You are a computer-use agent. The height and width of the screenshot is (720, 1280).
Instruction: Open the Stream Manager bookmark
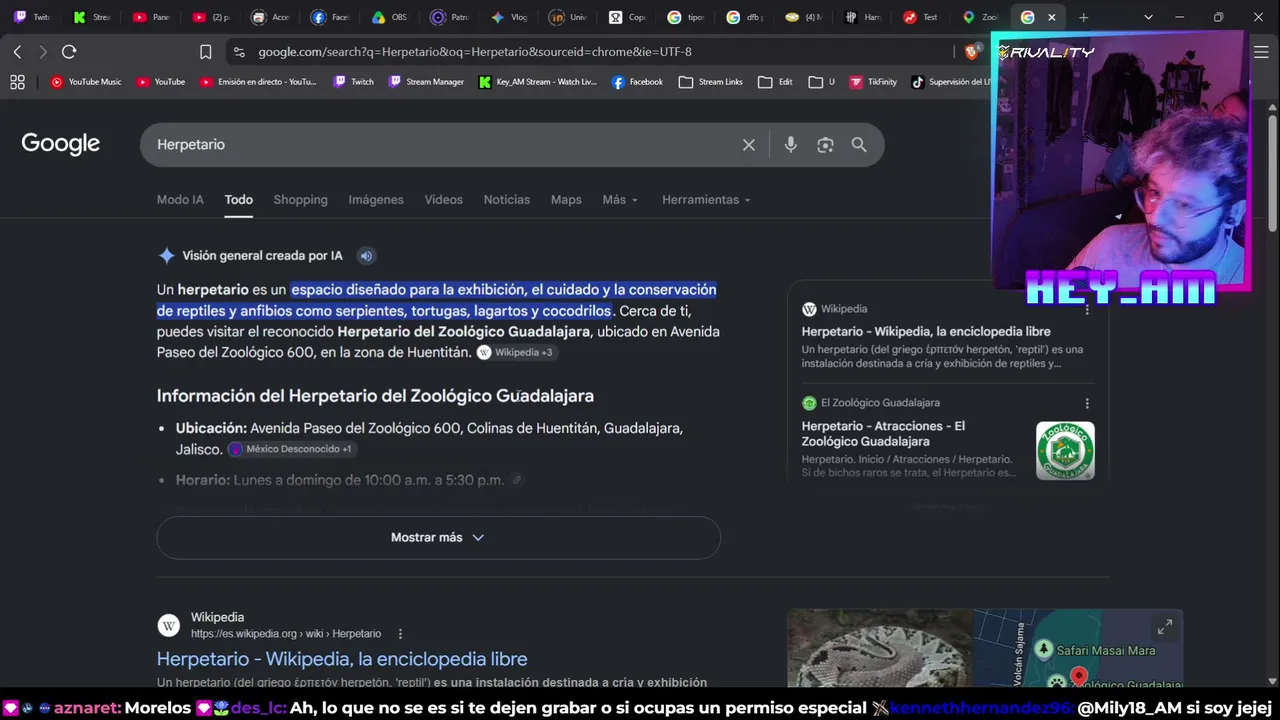pos(427,82)
